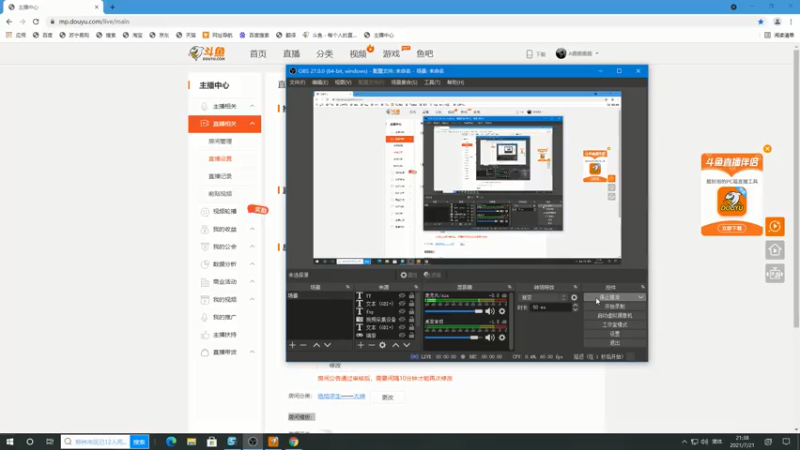Mute the Mic/Aux speaker icon in mixer
This screenshot has width=800, height=450.
click(x=490, y=311)
